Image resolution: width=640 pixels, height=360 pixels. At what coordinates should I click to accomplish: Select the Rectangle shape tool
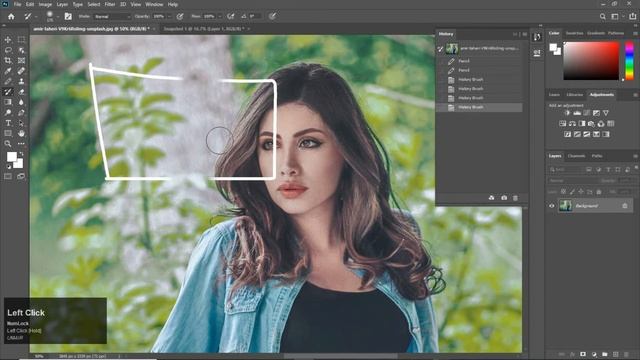8,133
